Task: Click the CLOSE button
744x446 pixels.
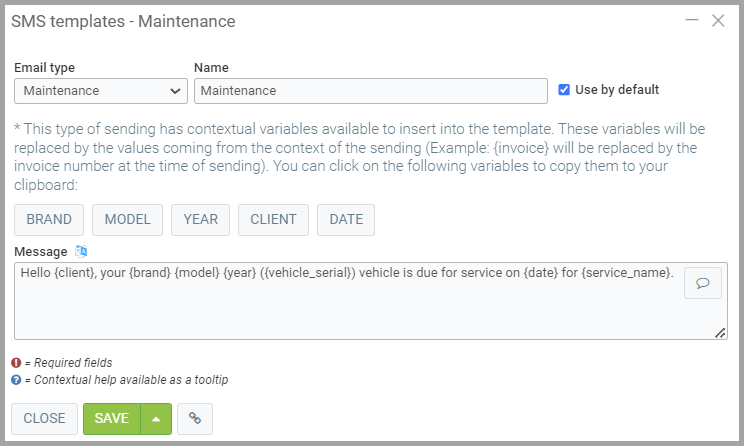Action: 45,419
